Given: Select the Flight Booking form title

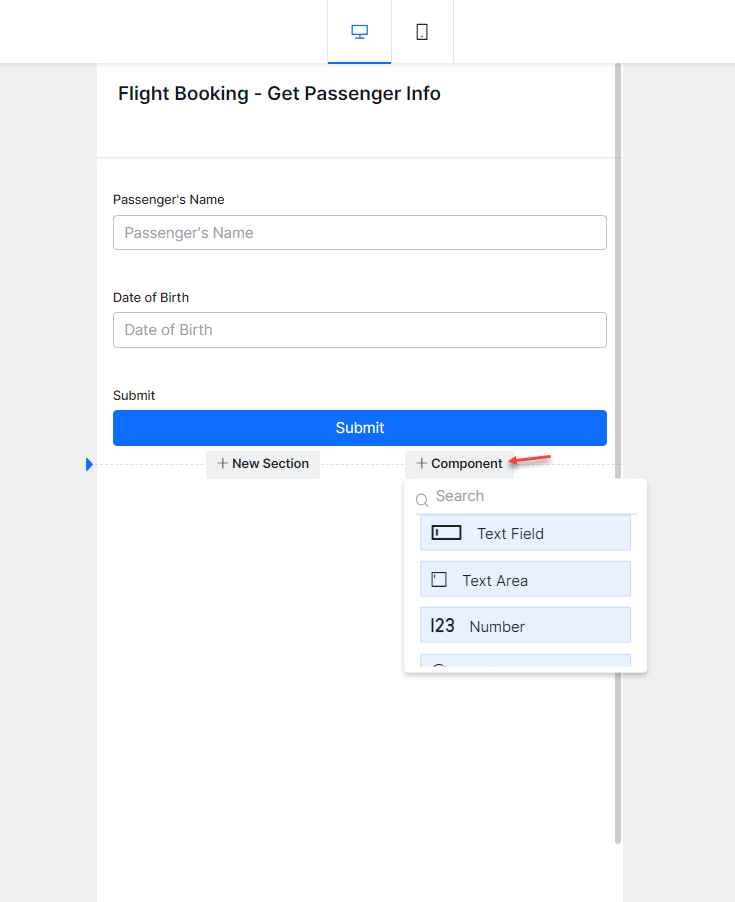Looking at the screenshot, I should (279, 94).
